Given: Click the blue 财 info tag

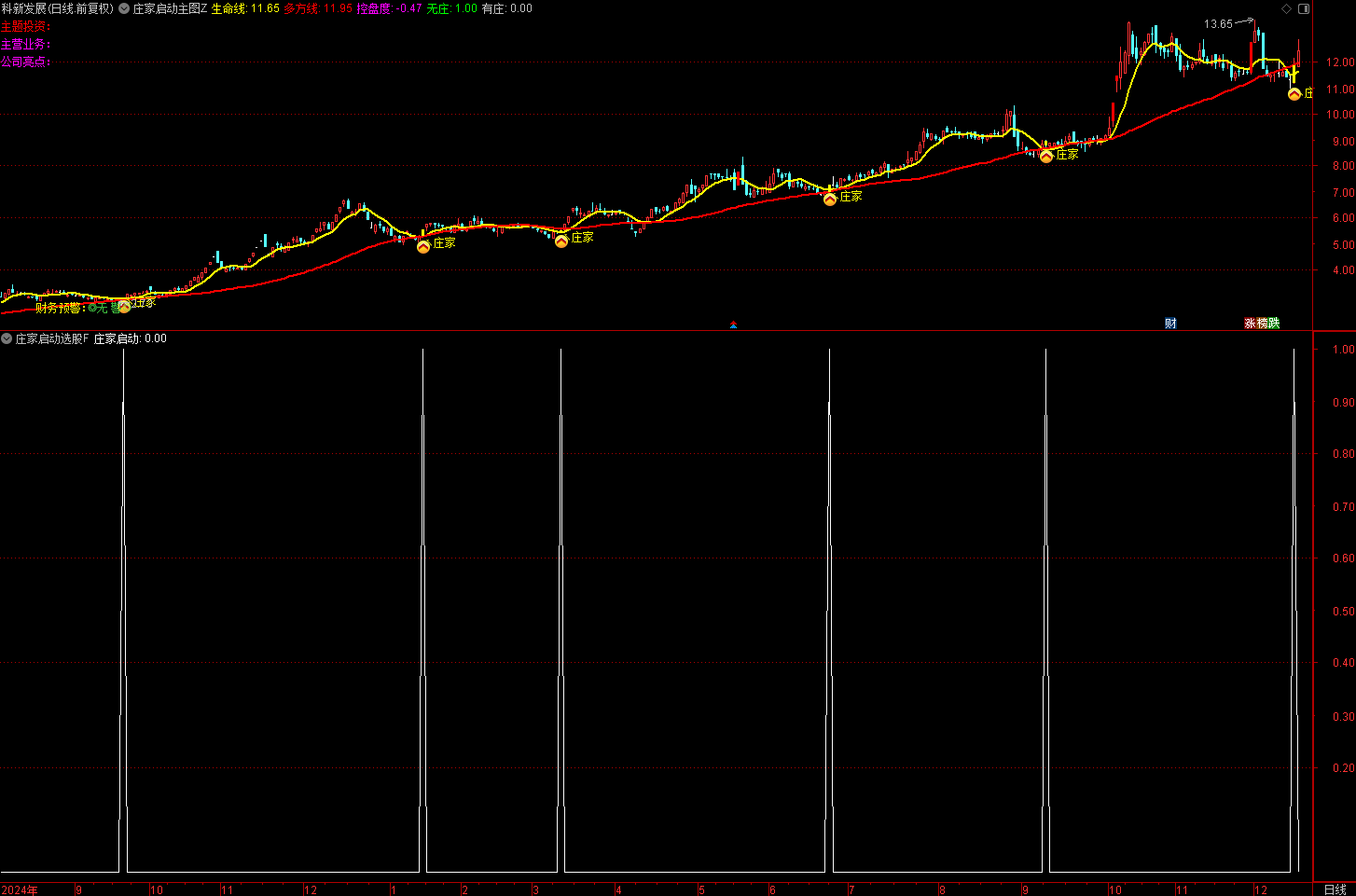Looking at the screenshot, I should coord(1170,324).
